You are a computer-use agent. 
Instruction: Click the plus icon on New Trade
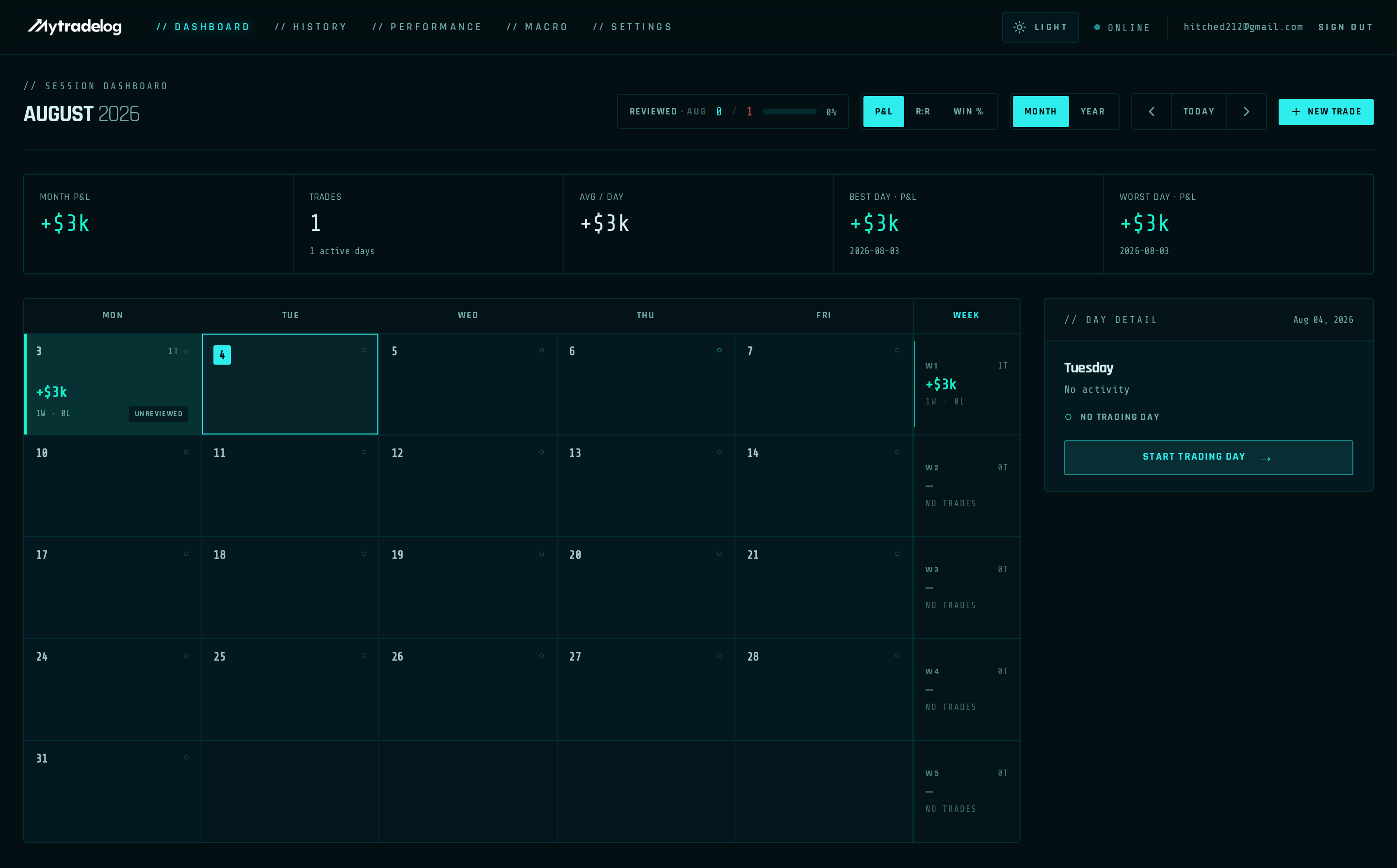point(1296,112)
